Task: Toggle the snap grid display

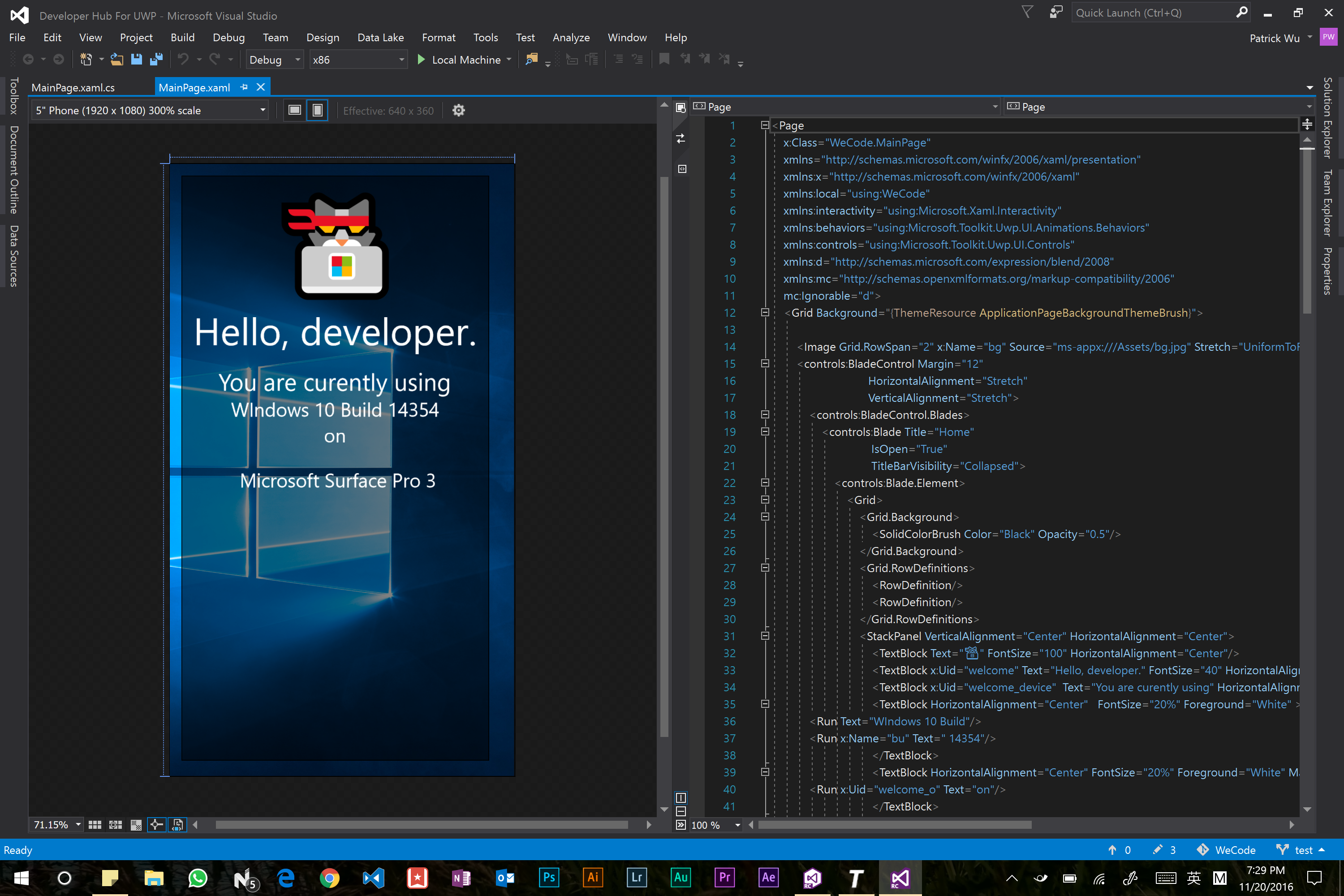Action: pyautogui.click(x=95, y=825)
